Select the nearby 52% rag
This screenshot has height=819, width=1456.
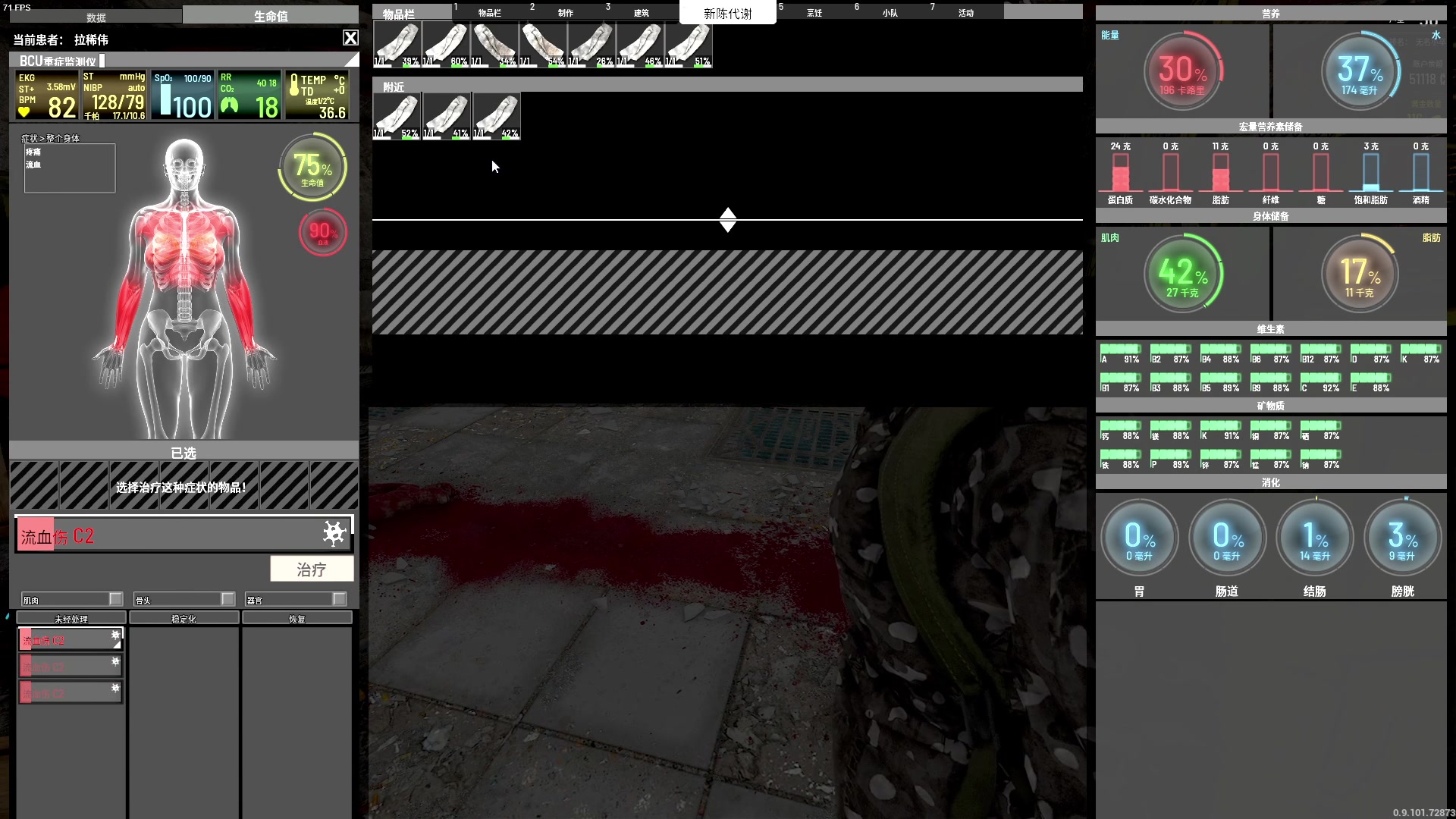point(397,116)
